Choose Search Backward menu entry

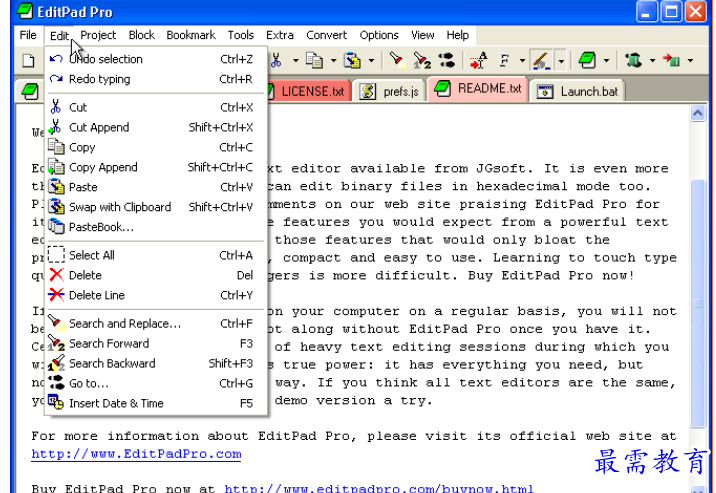click(156, 364)
